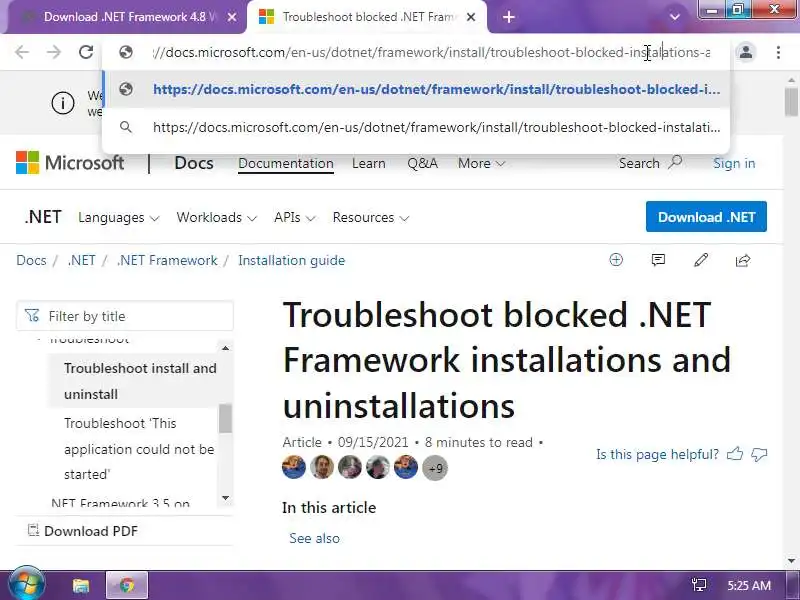Go to Docs breadcrumb
Viewport: 800px width, 600px height.
[31, 260]
